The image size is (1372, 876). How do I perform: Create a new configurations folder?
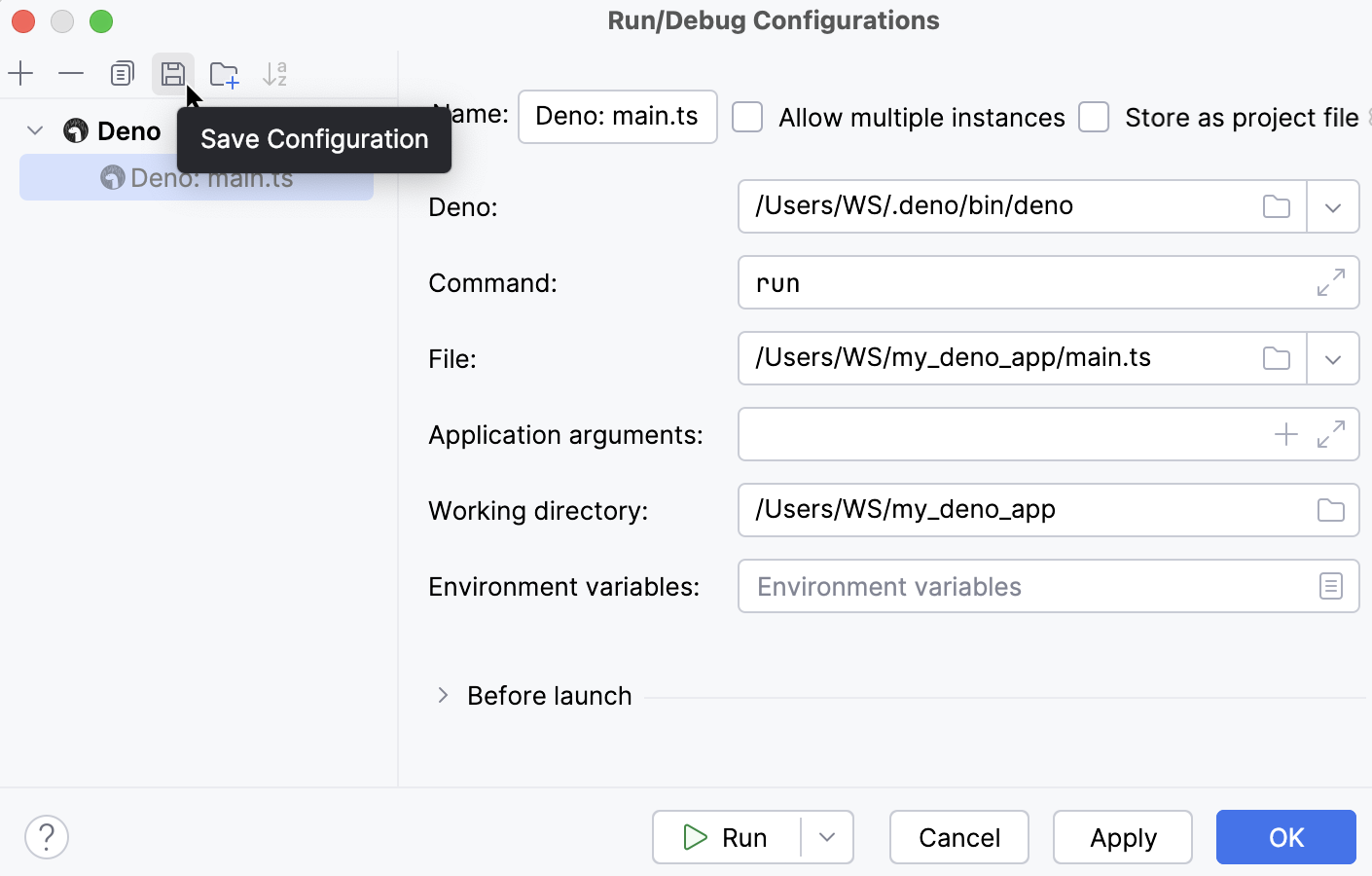225,73
